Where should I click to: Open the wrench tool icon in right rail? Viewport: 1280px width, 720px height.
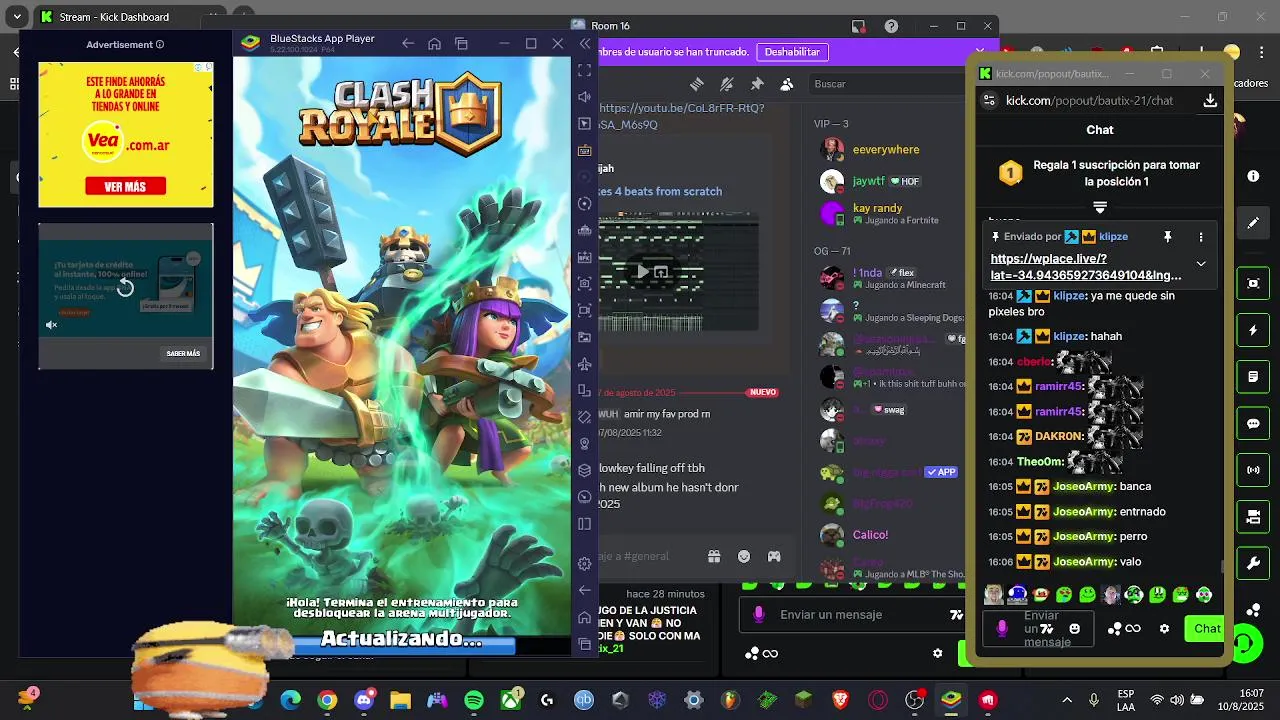tap(1253, 564)
